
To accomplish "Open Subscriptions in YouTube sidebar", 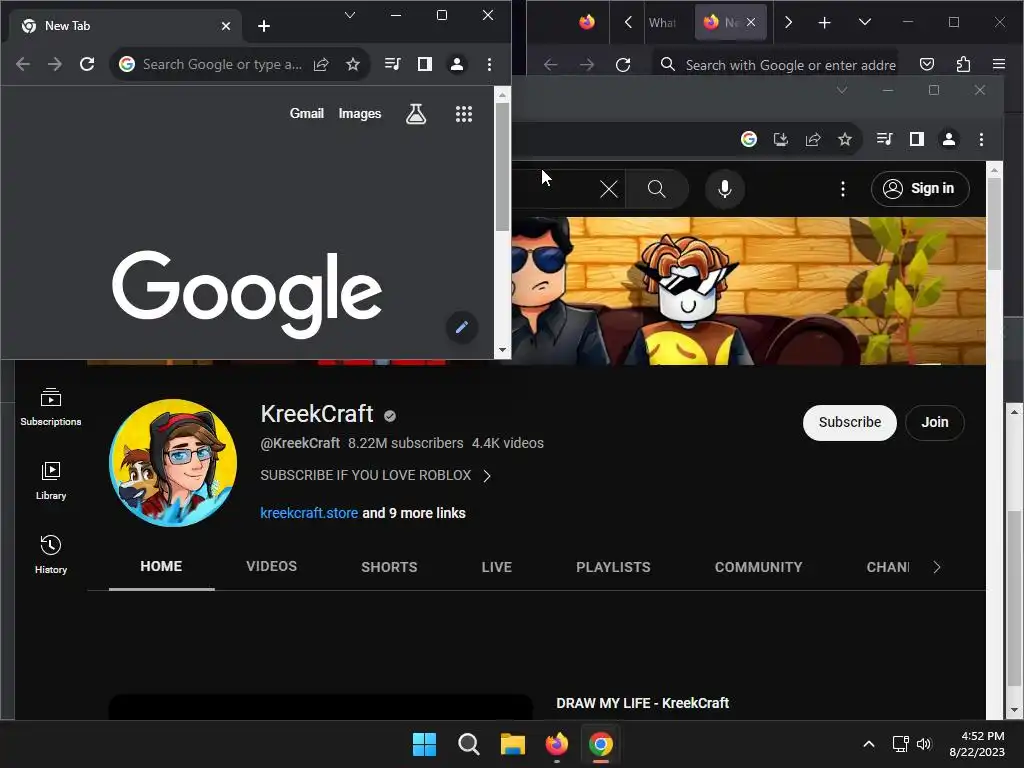I will click(x=51, y=407).
